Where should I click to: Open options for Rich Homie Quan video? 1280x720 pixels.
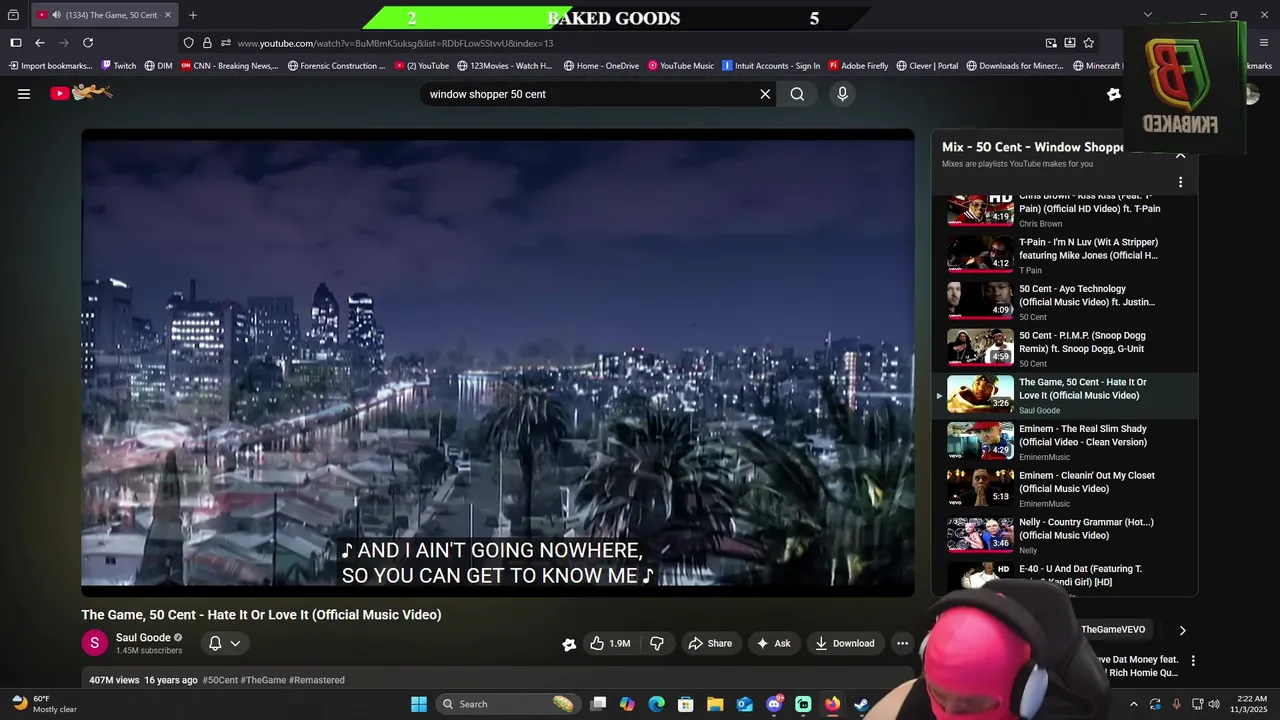(x=1193, y=661)
